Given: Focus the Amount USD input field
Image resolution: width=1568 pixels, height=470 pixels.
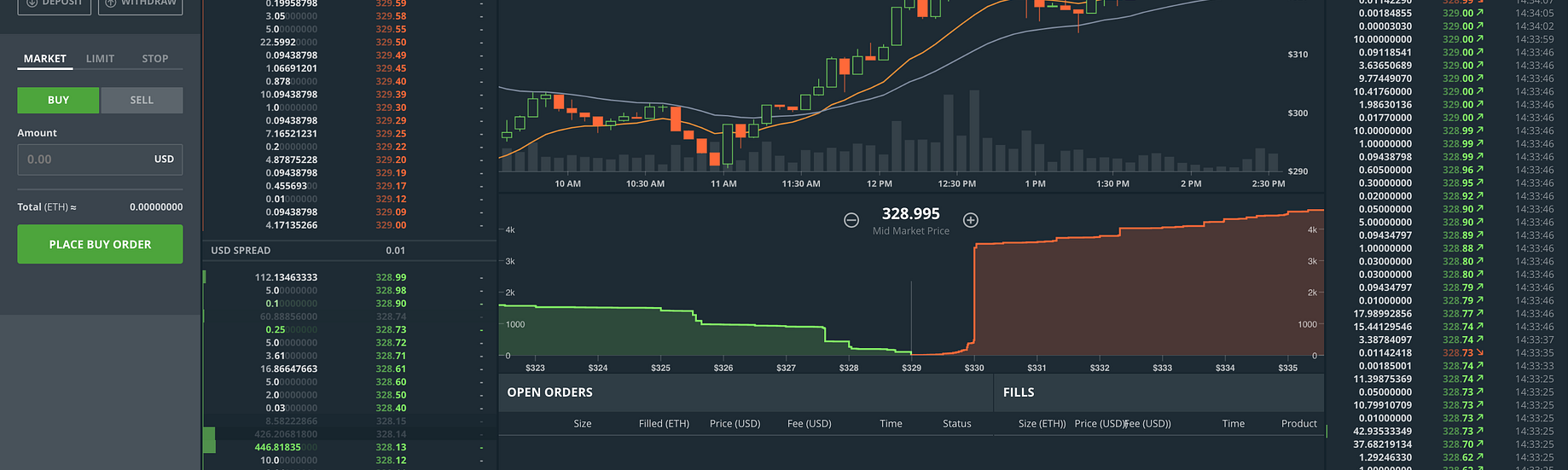Looking at the screenshot, I should tap(100, 160).
